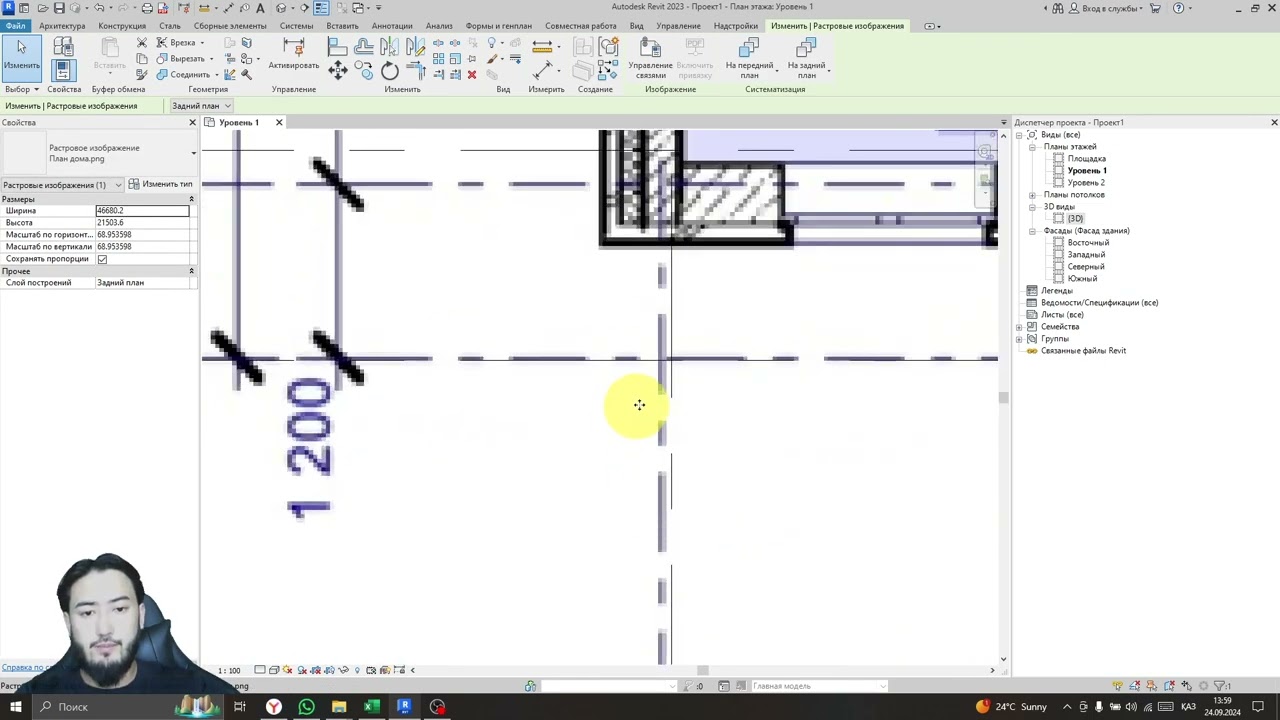
Task: Open the Растровые изображения (1) filter dropdown
Action: coord(62,185)
